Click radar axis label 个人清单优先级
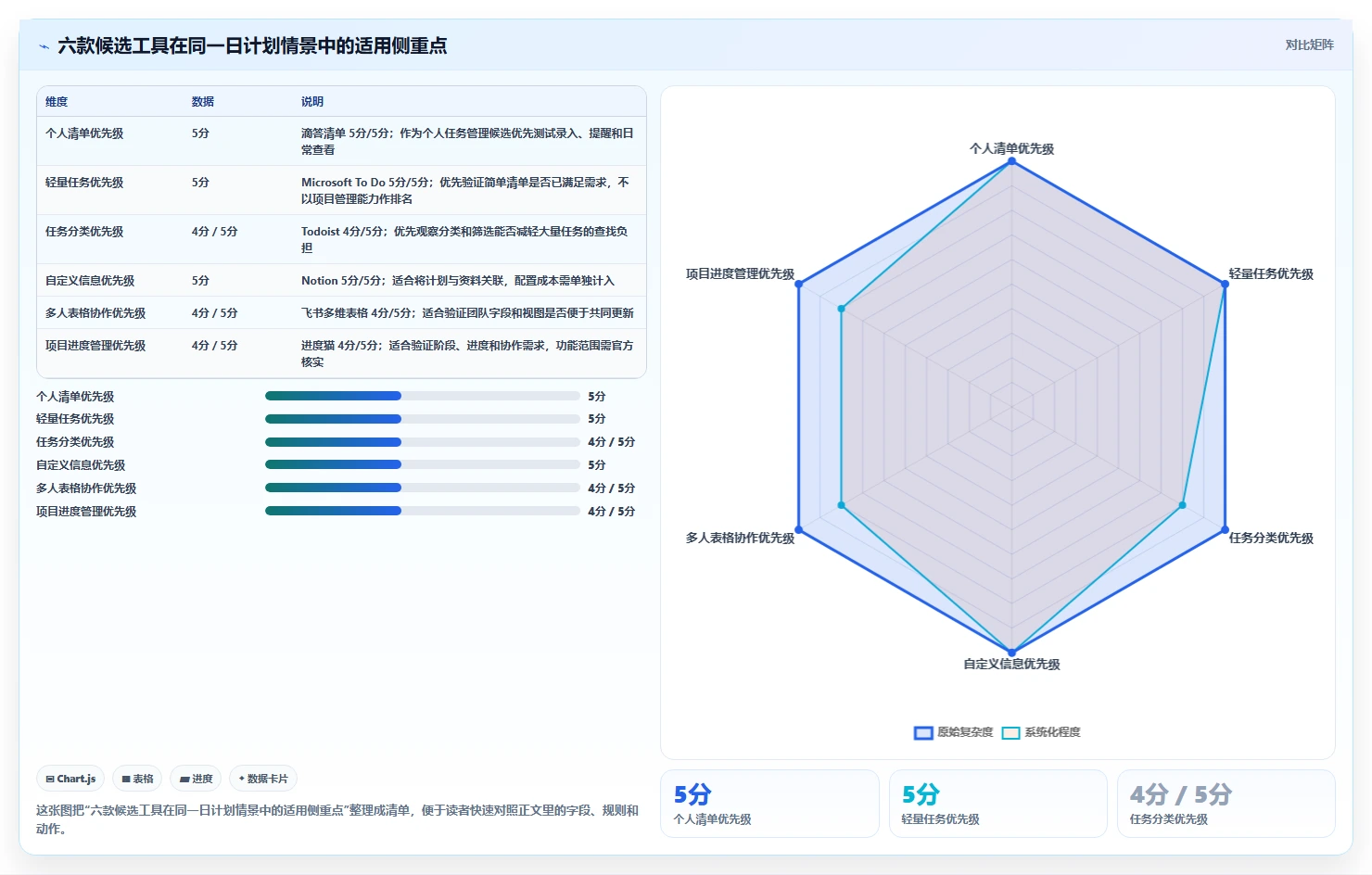Image resolution: width=1372 pixels, height=875 pixels. point(1011,148)
